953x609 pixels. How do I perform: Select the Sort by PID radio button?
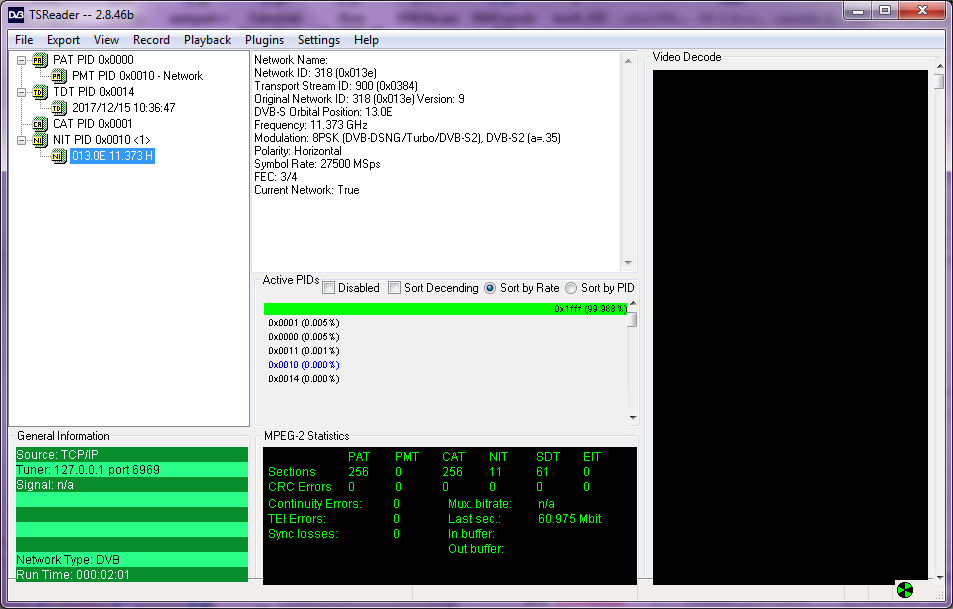pyautogui.click(x=571, y=288)
